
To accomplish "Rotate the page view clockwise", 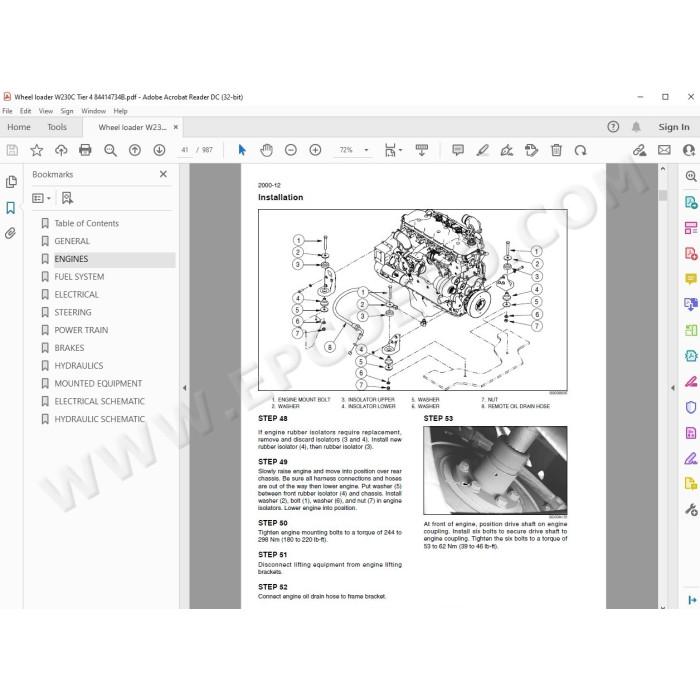I will tap(580, 150).
